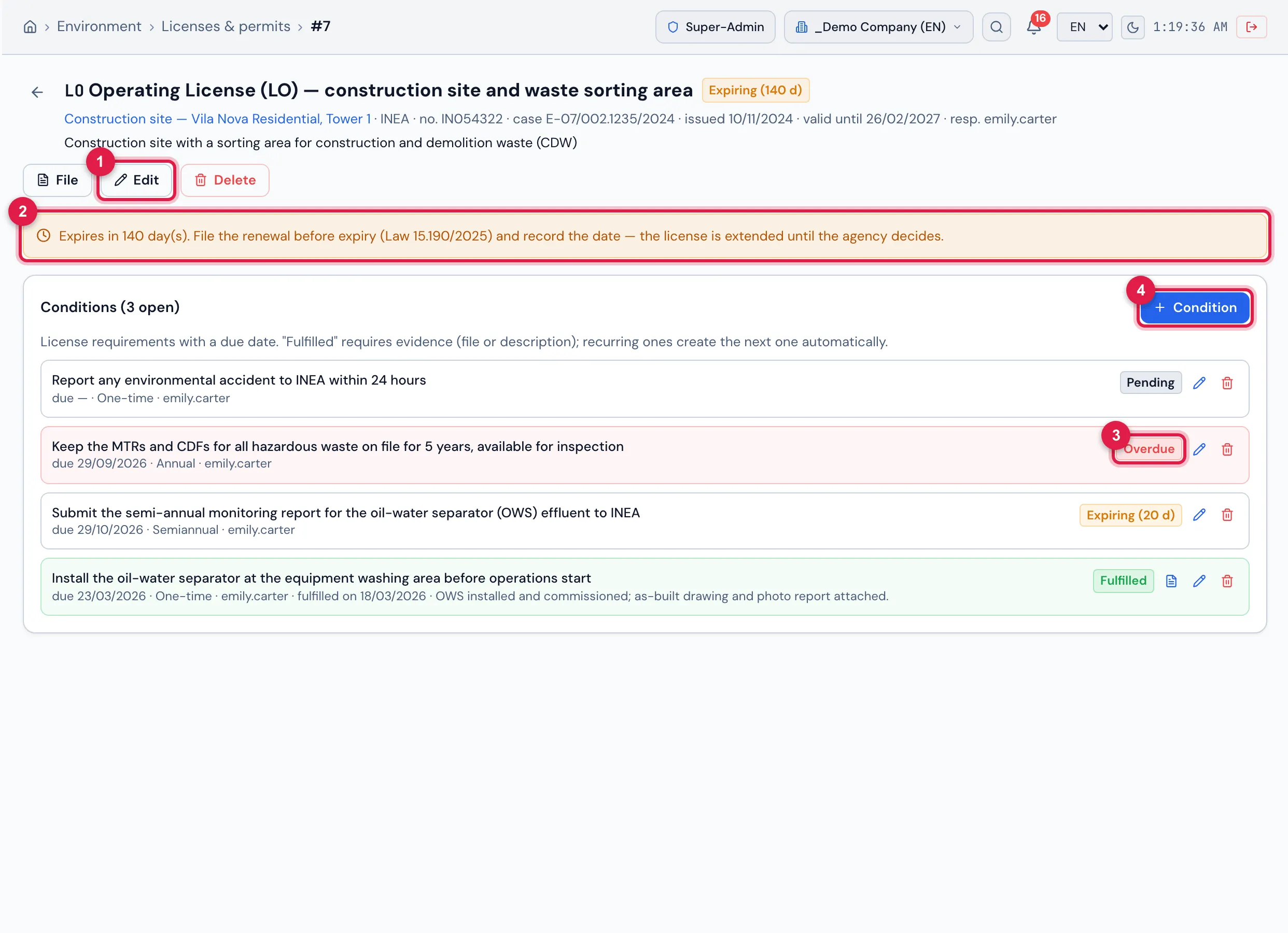Delete the 'Keep the MTRs and CDFs' condition
This screenshot has height=933, width=1288.
pyautogui.click(x=1227, y=449)
